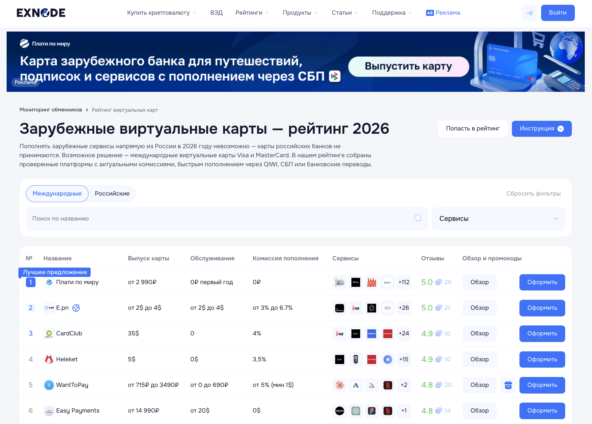Show +26 more services for E.pn
Viewport: 592px width, 424px height.
[404, 308]
